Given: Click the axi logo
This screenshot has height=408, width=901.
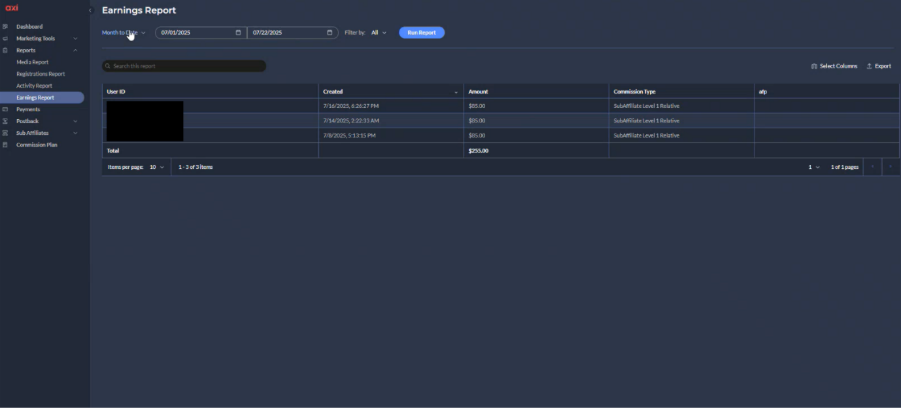Looking at the screenshot, I should tap(12, 8).
